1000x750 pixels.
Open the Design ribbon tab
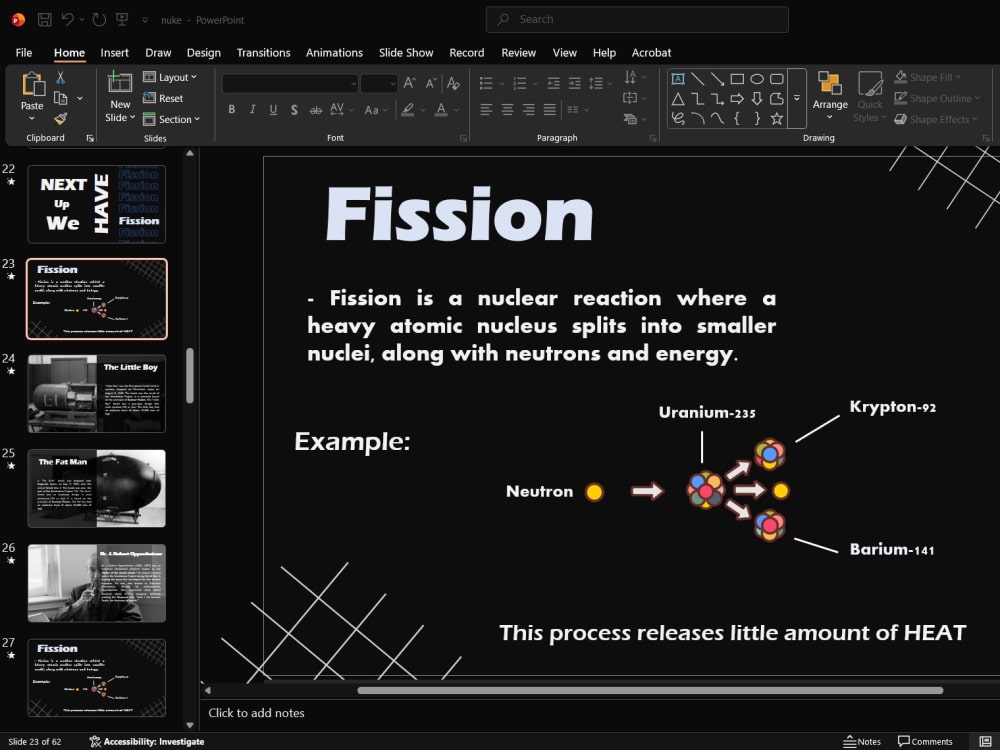tap(203, 53)
